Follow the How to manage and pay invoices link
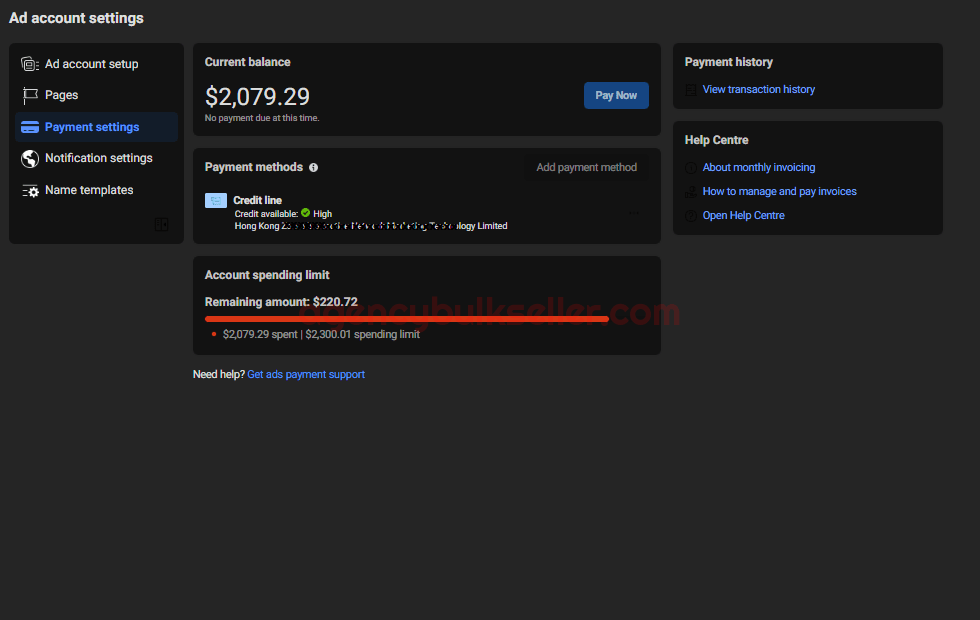The image size is (980, 620). [x=779, y=192]
